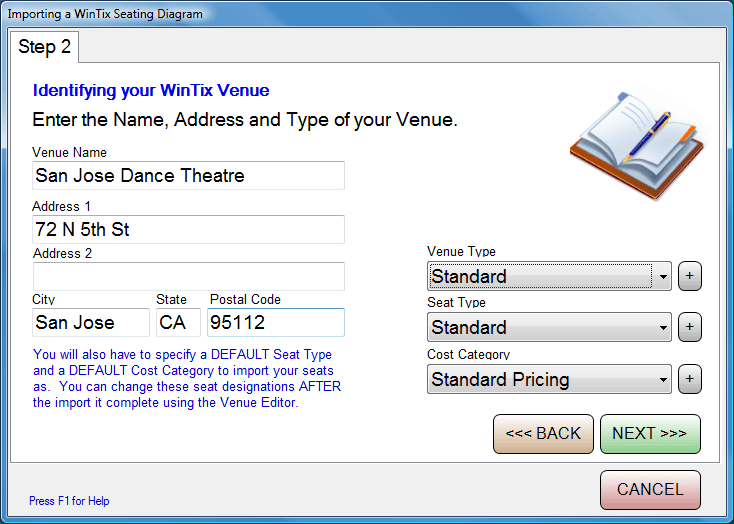Click the Seat Type label
The height and width of the screenshot is (524, 734).
[456, 303]
